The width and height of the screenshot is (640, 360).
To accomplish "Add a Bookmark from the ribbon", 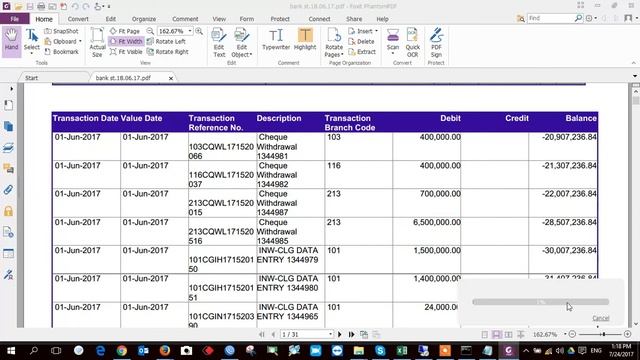I will (x=61, y=52).
